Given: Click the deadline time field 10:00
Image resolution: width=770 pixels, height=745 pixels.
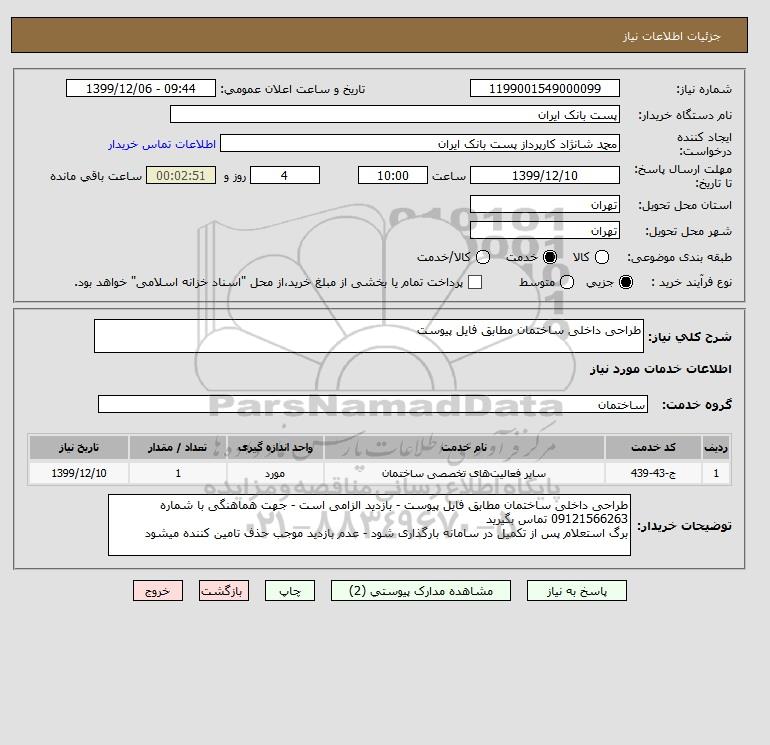Looking at the screenshot, I should coord(393,175).
